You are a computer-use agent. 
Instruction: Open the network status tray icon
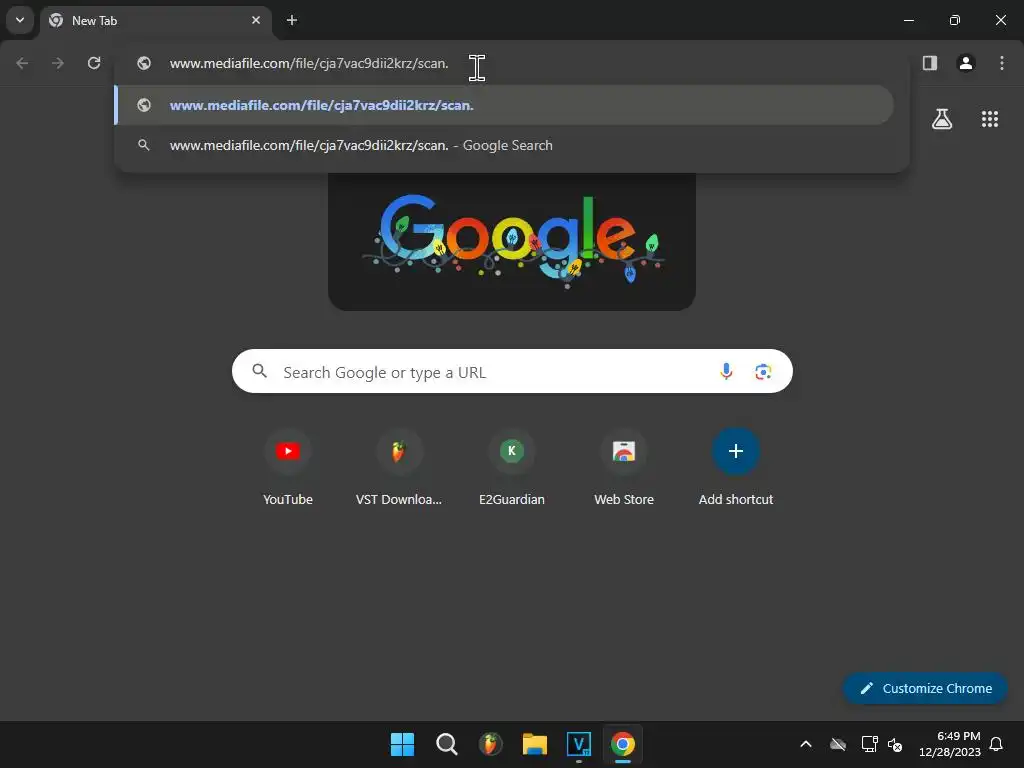(x=869, y=744)
